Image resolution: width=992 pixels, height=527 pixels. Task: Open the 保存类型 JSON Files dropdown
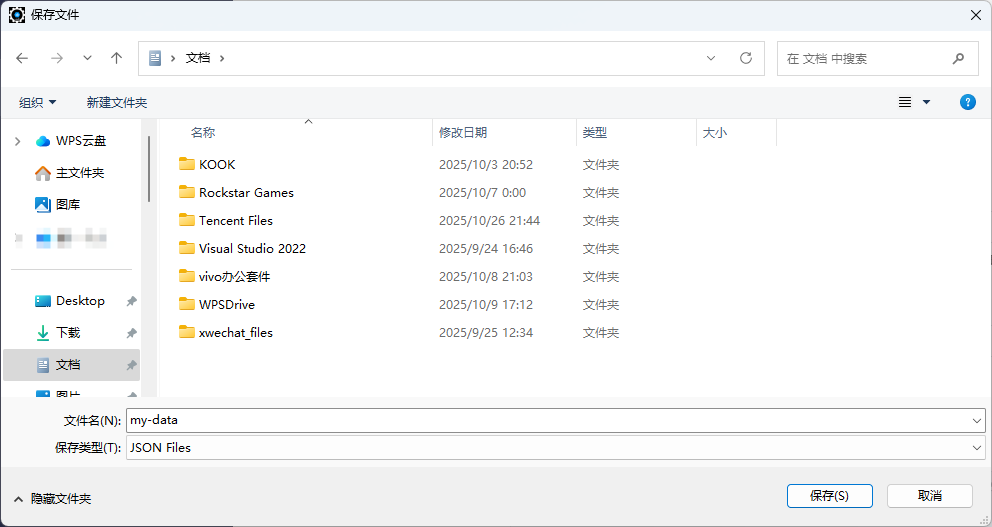(x=976, y=448)
